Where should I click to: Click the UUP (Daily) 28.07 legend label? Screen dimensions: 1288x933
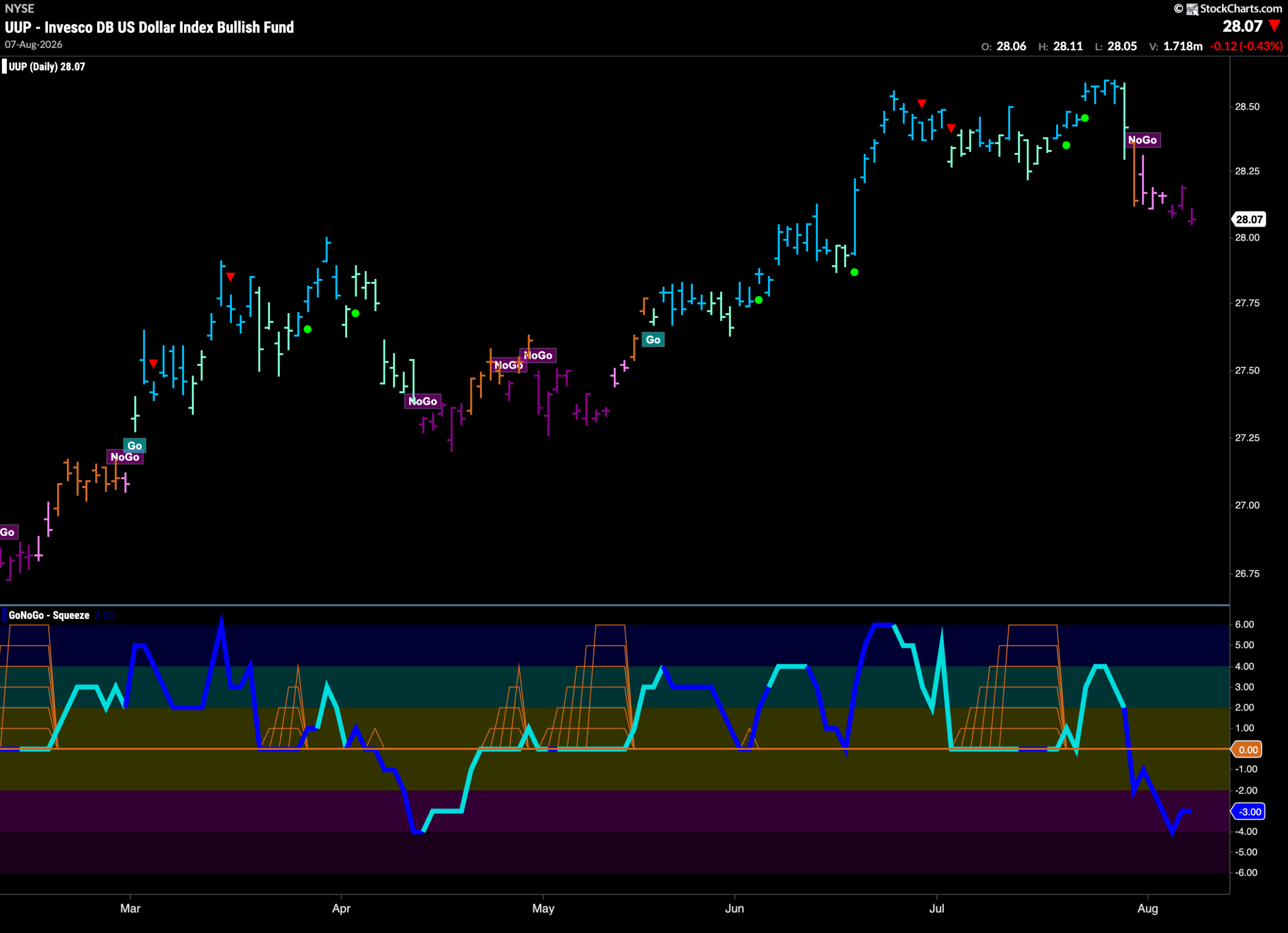click(x=47, y=66)
